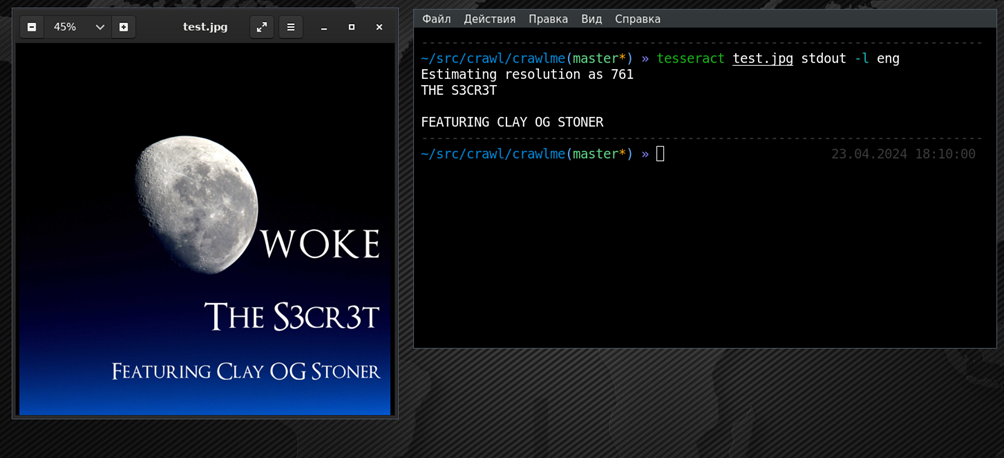Screen dimensions: 1004x458
Task: Toggle fullscreen in the image viewer
Action: tap(262, 27)
